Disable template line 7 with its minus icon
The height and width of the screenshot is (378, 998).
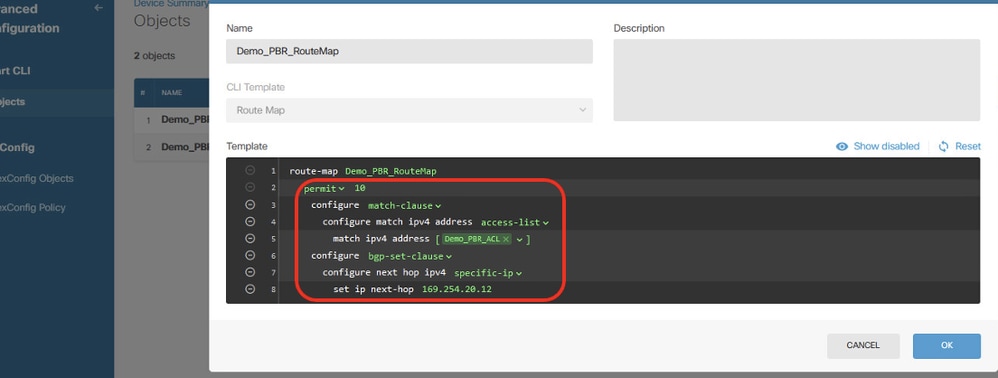click(x=250, y=272)
